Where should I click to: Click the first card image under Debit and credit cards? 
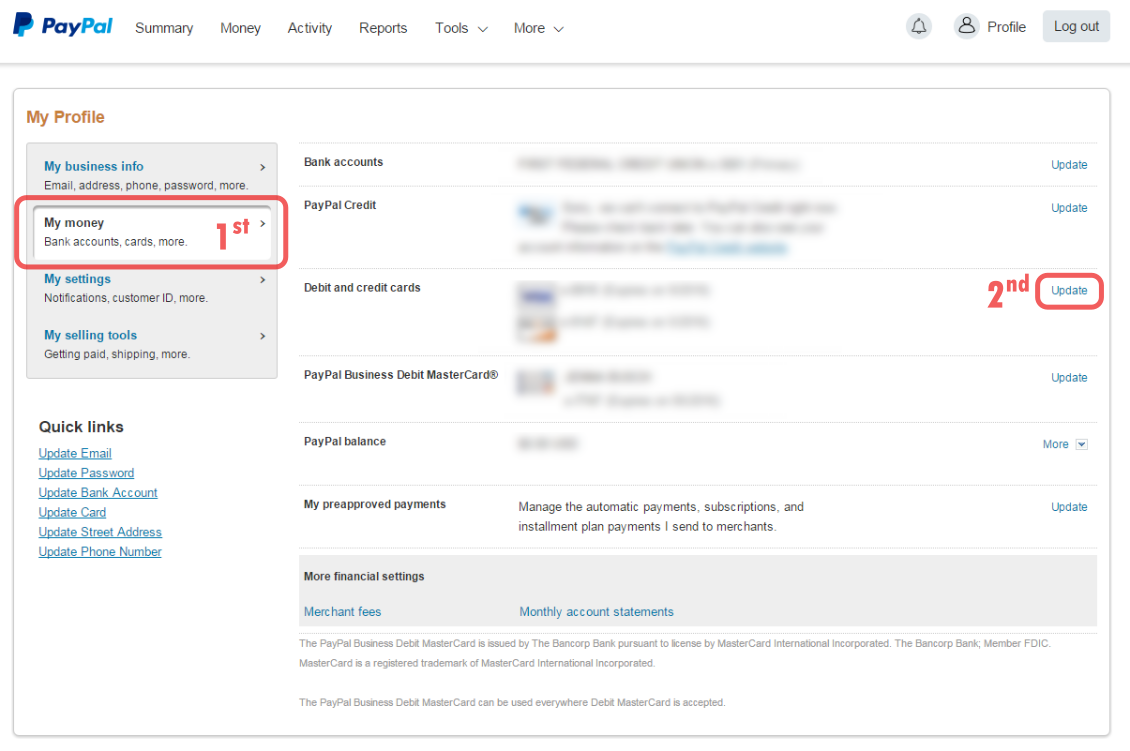click(x=537, y=295)
